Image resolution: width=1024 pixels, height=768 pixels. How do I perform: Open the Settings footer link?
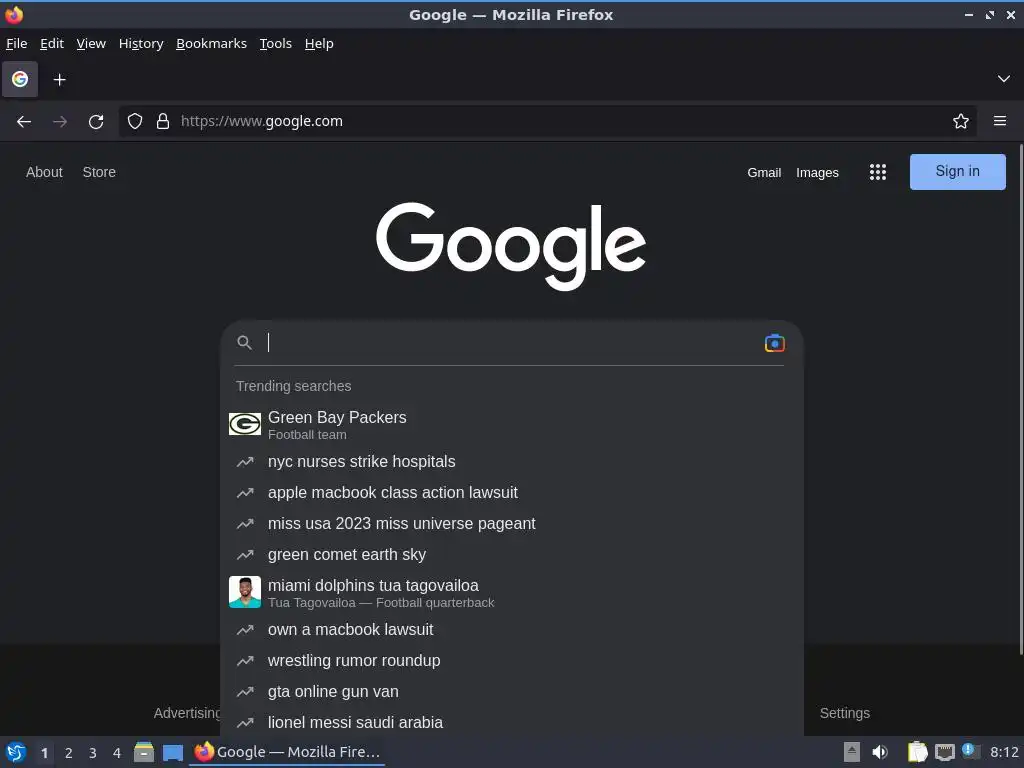[x=844, y=713]
